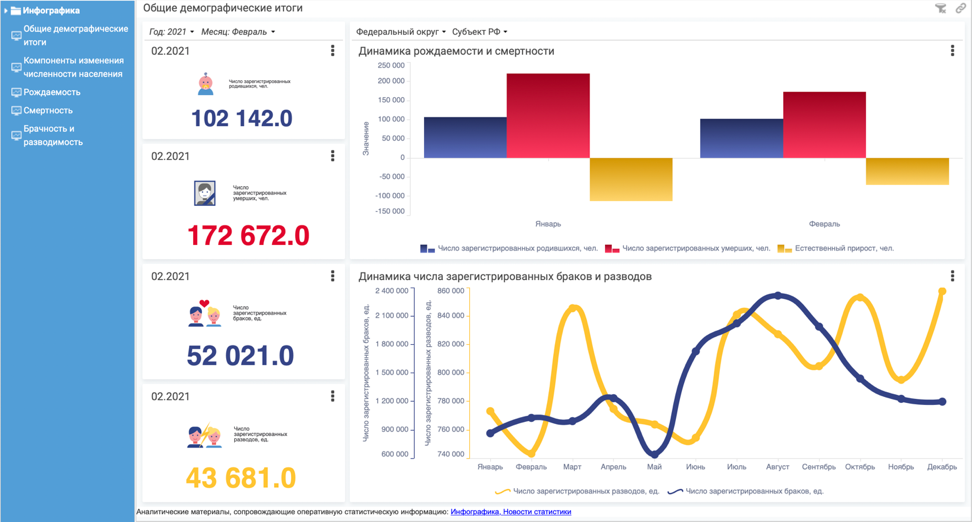Open the 'Месяц: Февраль' dropdown
973x523 pixels.
238,32
